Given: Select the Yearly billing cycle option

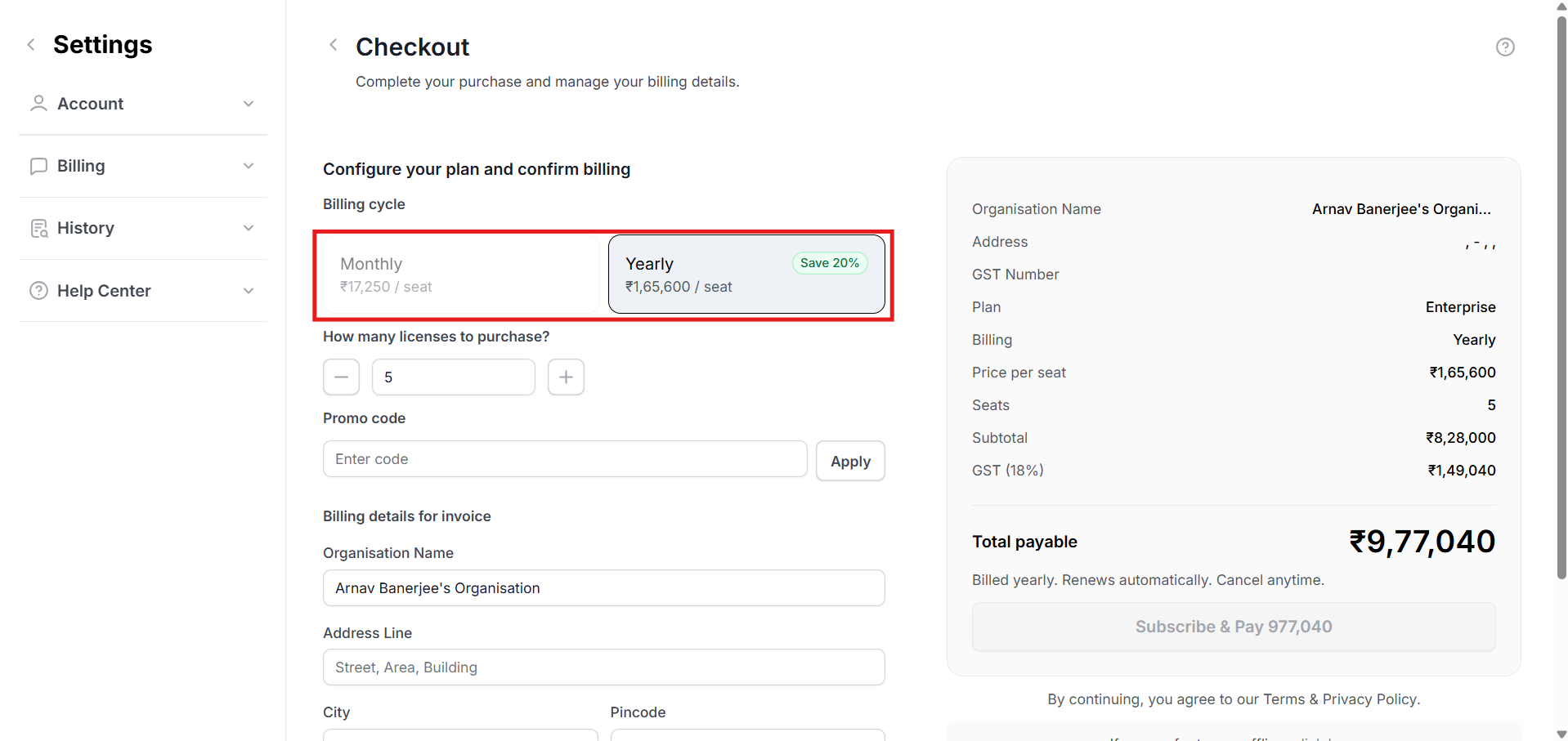Looking at the screenshot, I should coord(746,275).
